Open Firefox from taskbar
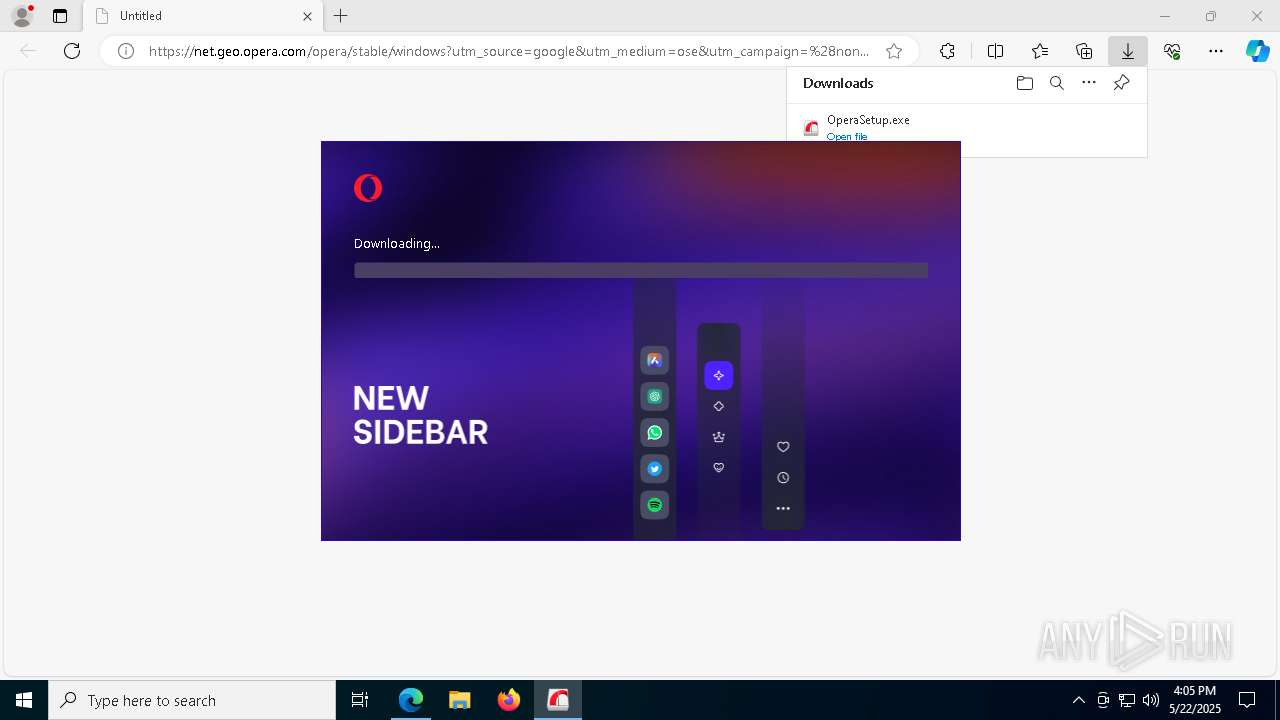1280x720 pixels. pyautogui.click(x=509, y=700)
